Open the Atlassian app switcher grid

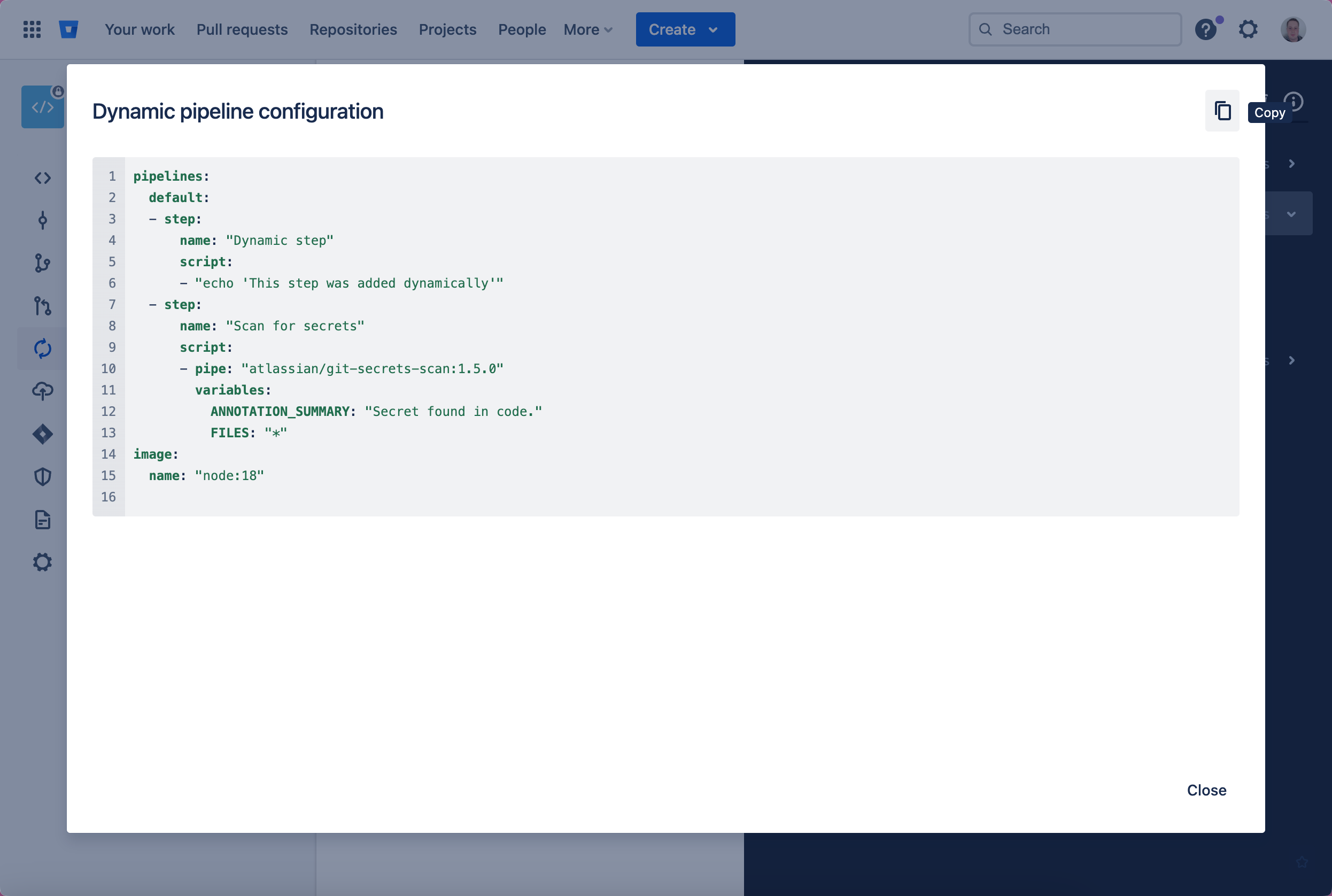32,29
